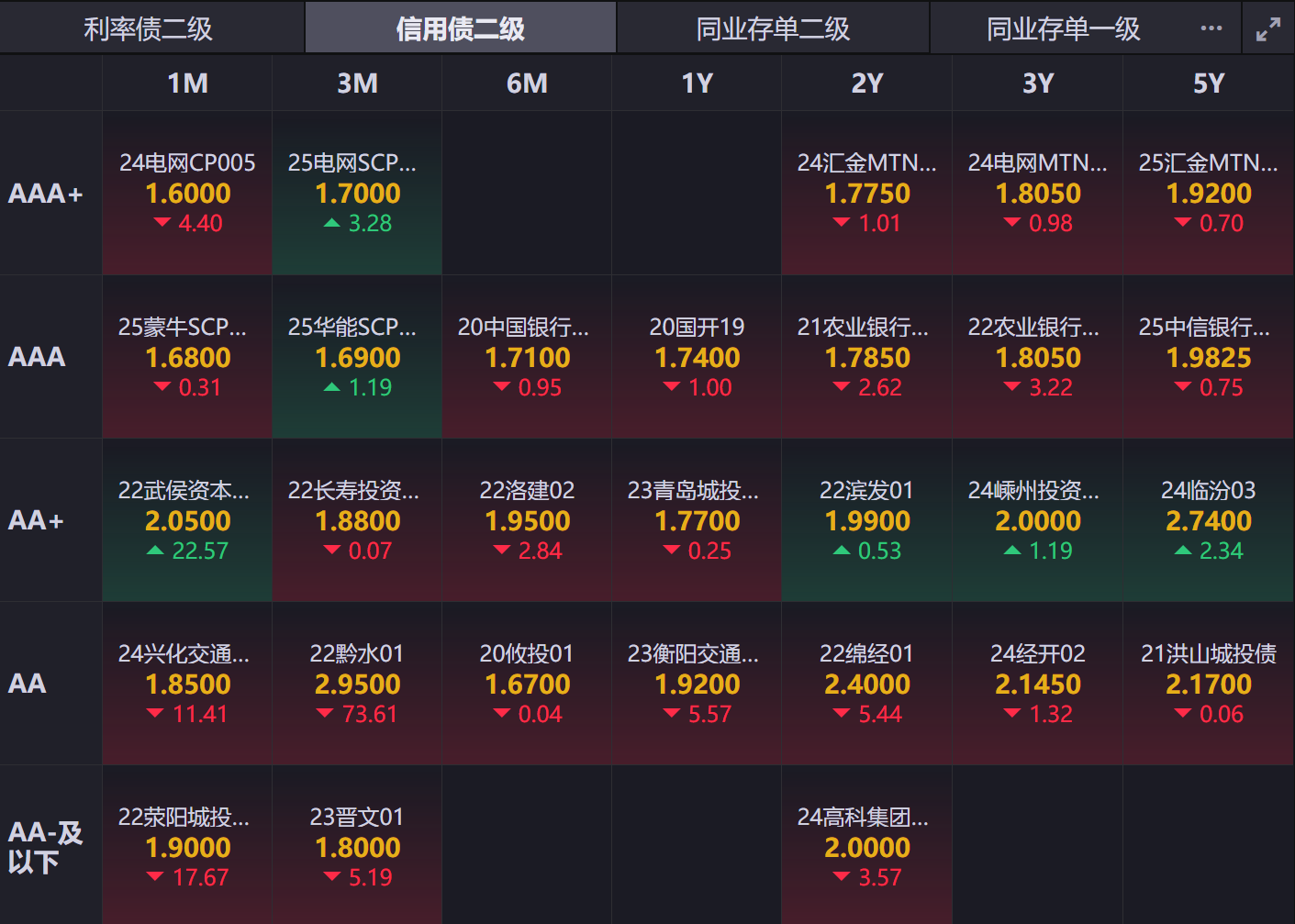Open the 23衡阳交通 bond cell
The image size is (1295, 924).
click(698, 684)
